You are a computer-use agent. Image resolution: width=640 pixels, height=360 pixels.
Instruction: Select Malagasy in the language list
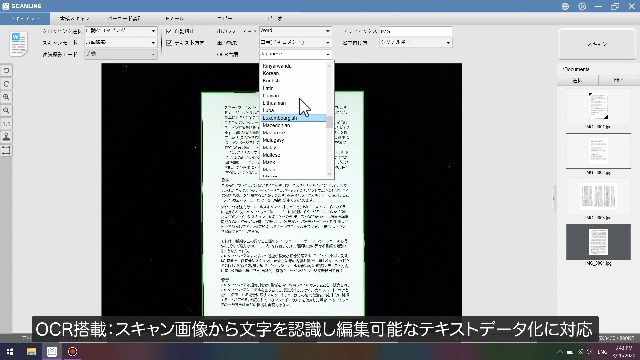[273, 140]
